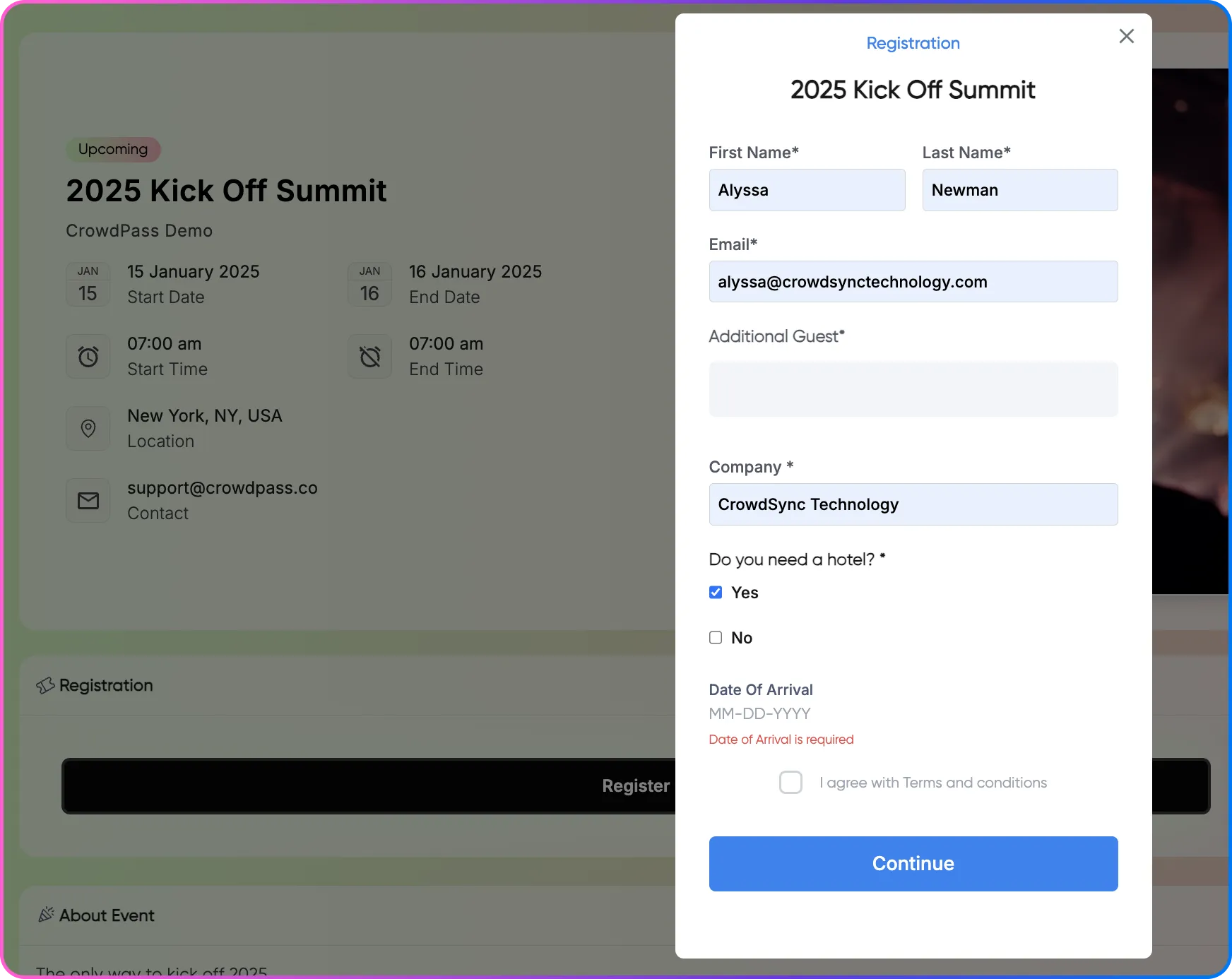Expand the About Event section
Image resolution: width=1232 pixels, height=979 pixels.
click(x=106, y=915)
